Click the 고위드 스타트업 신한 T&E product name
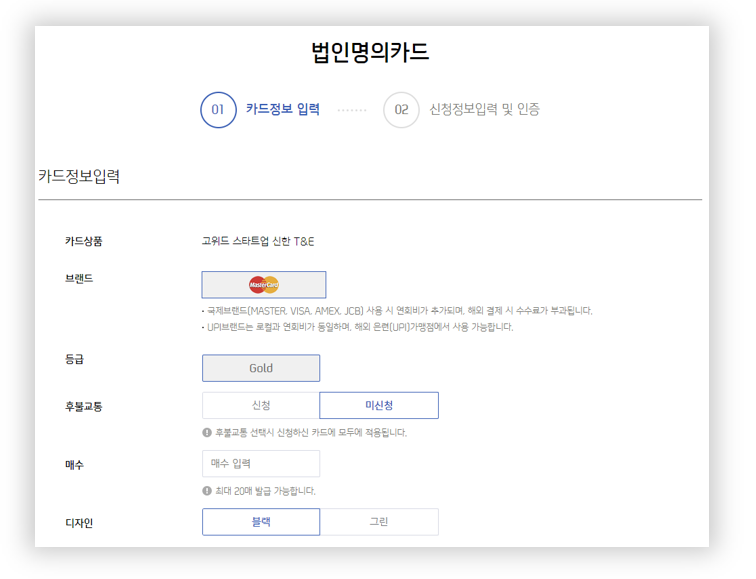The image size is (756, 579). click(x=258, y=241)
